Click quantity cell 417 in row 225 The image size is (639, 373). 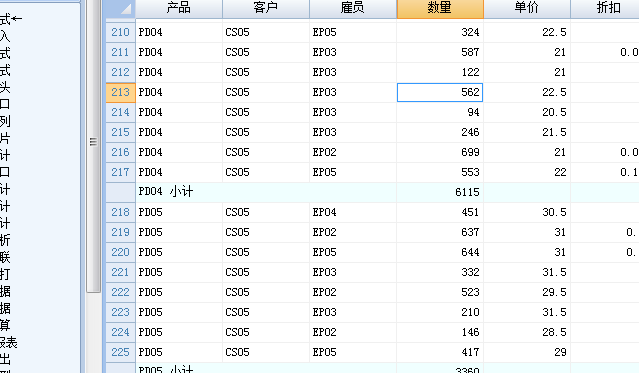(440, 352)
